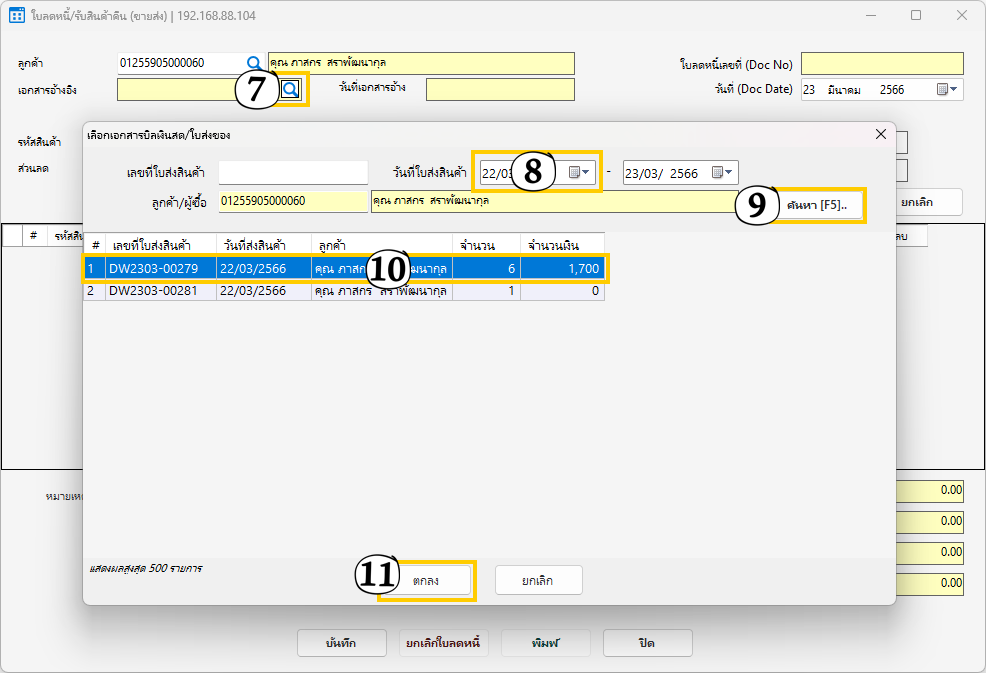Click the พิมพ์ print button

[x=545, y=642]
